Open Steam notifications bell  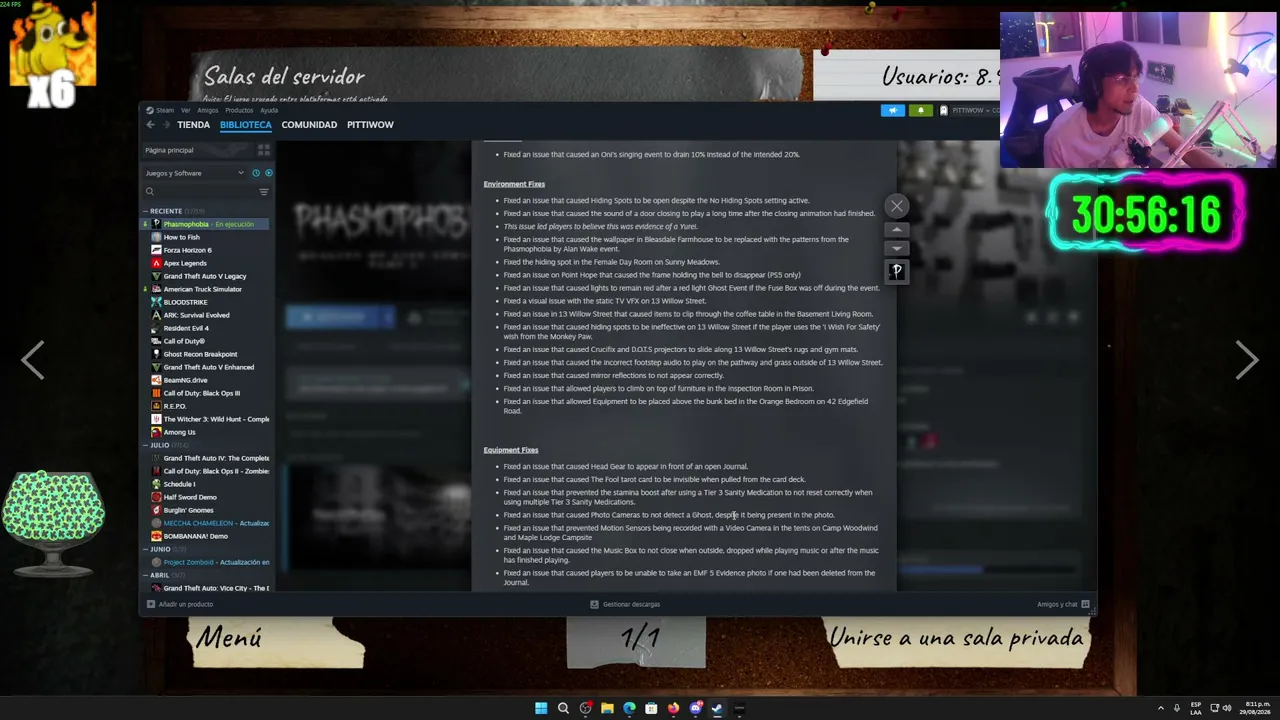(921, 110)
